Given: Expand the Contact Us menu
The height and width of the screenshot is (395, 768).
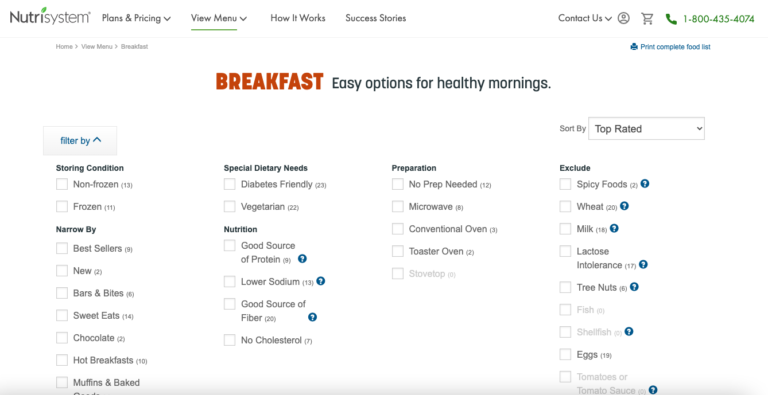Looking at the screenshot, I should (585, 18).
